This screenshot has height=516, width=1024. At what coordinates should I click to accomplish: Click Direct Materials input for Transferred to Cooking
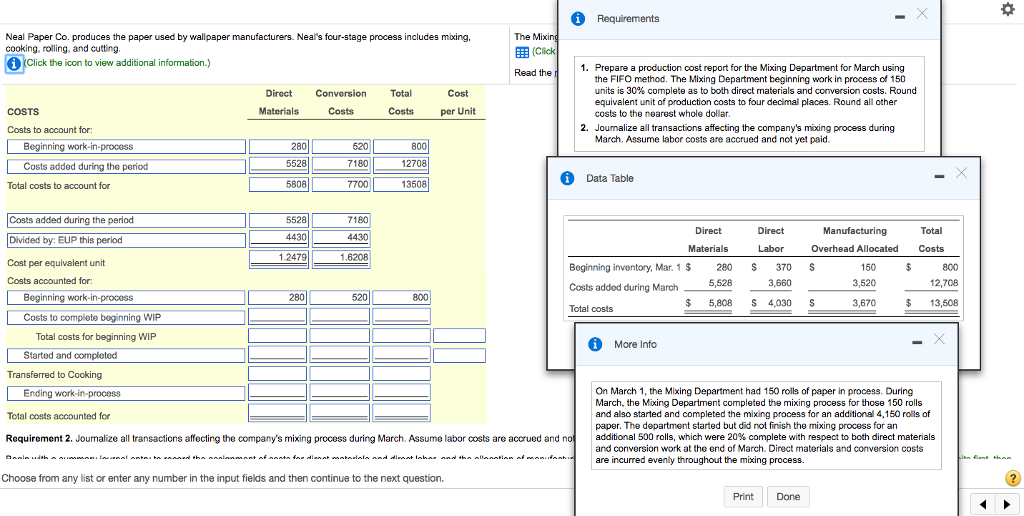coord(280,374)
